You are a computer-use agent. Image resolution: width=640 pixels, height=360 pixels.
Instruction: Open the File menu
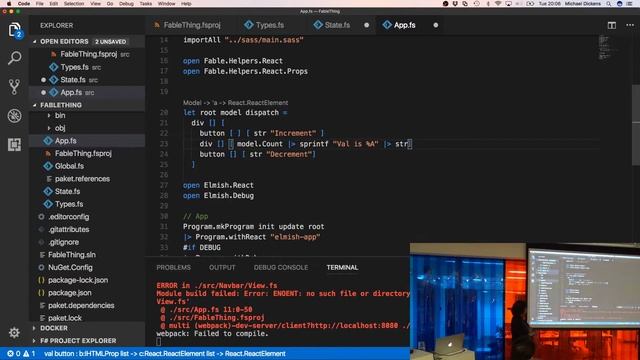pos(39,4)
